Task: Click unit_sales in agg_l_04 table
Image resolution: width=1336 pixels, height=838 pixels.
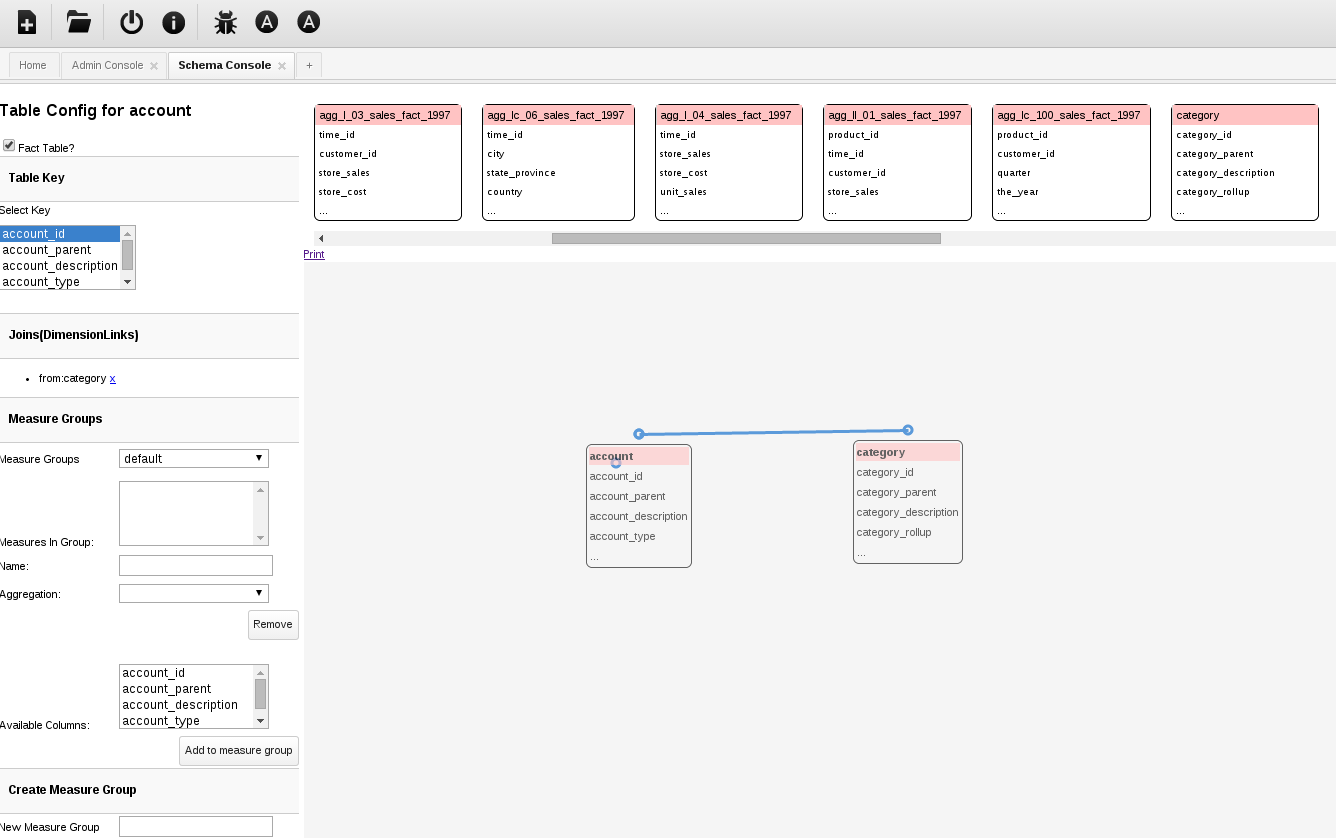Action: click(683, 192)
